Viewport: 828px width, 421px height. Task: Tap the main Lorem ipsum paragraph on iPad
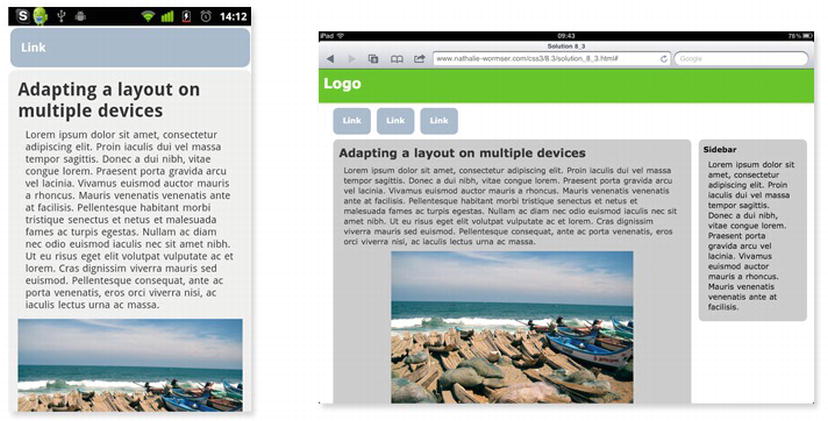[x=510, y=206]
